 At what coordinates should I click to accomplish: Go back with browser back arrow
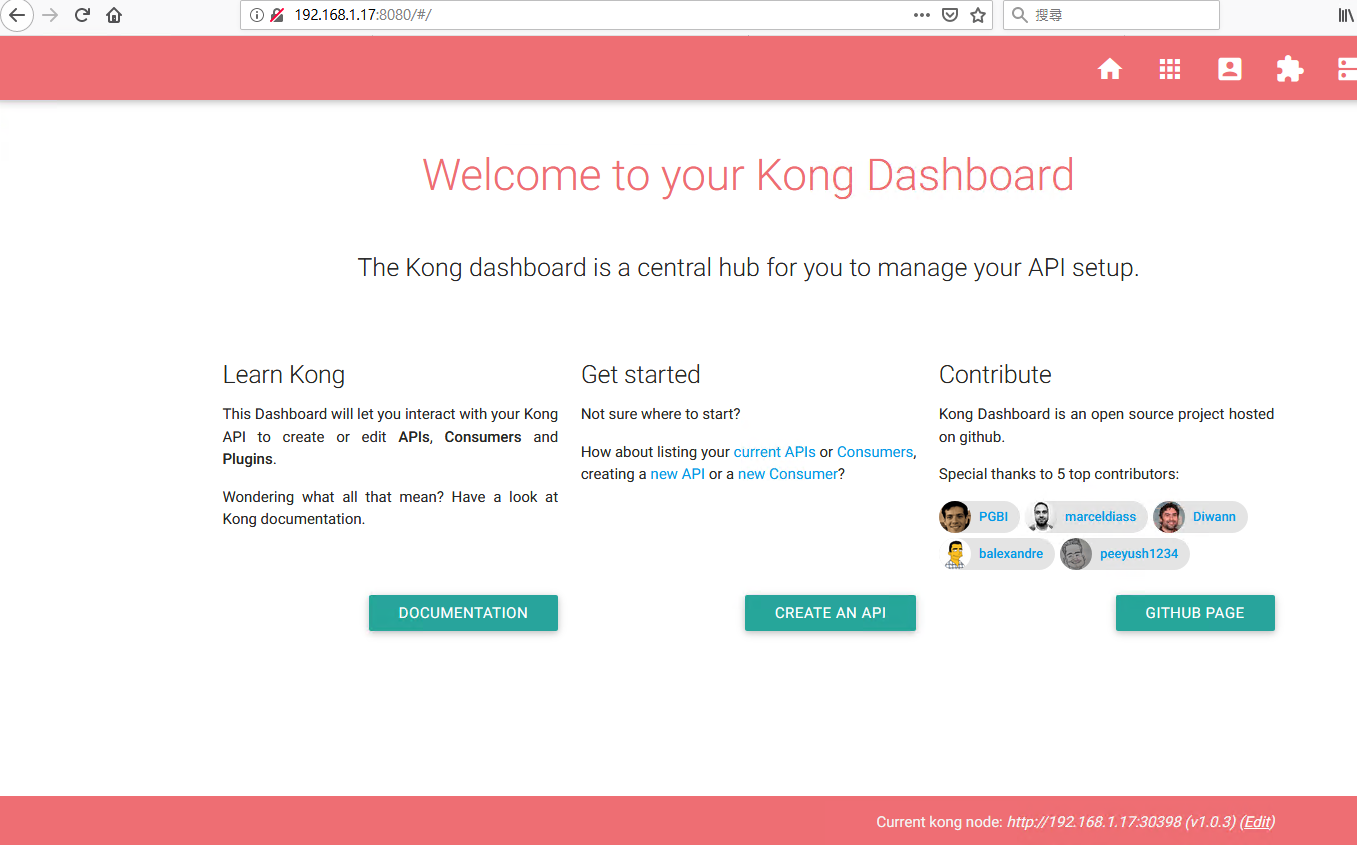[x=17, y=15]
